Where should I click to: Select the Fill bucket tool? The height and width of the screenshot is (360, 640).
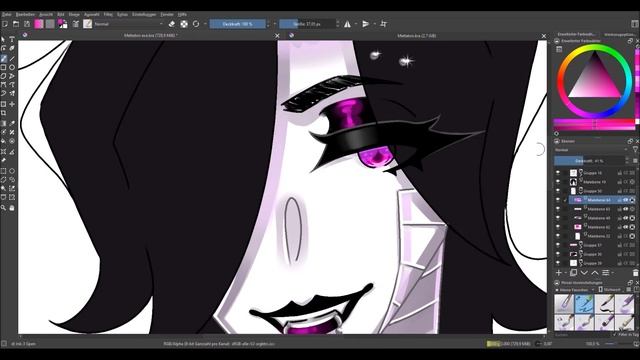point(4,141)
